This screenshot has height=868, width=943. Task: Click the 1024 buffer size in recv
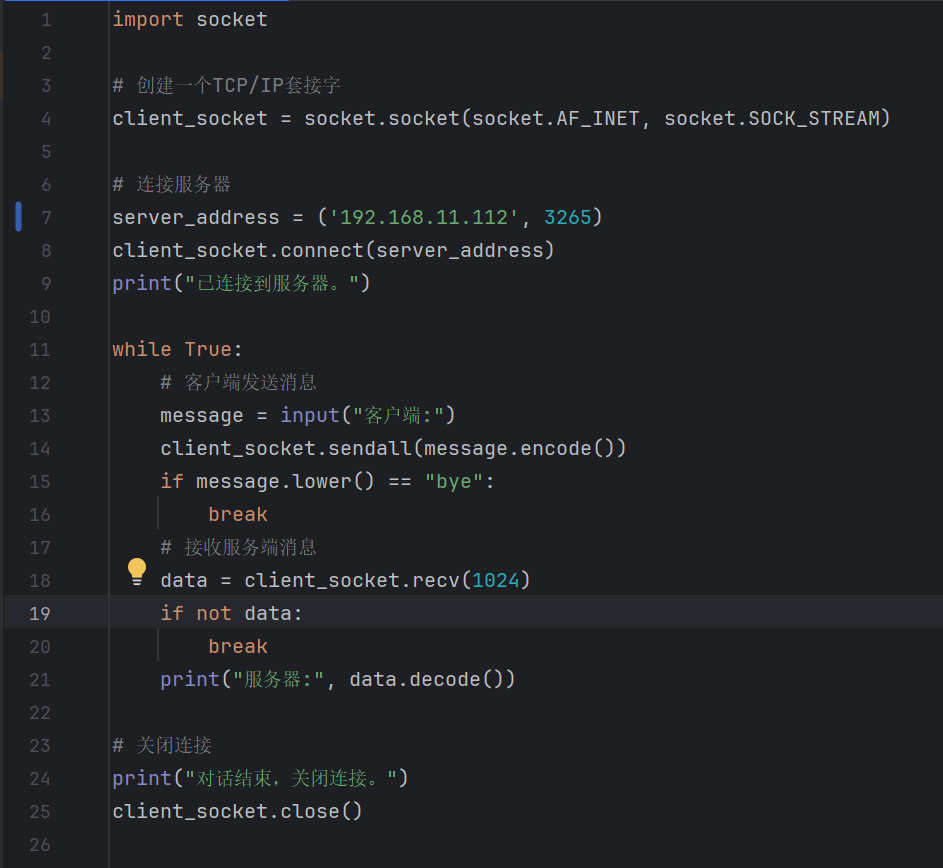(496, 580)
